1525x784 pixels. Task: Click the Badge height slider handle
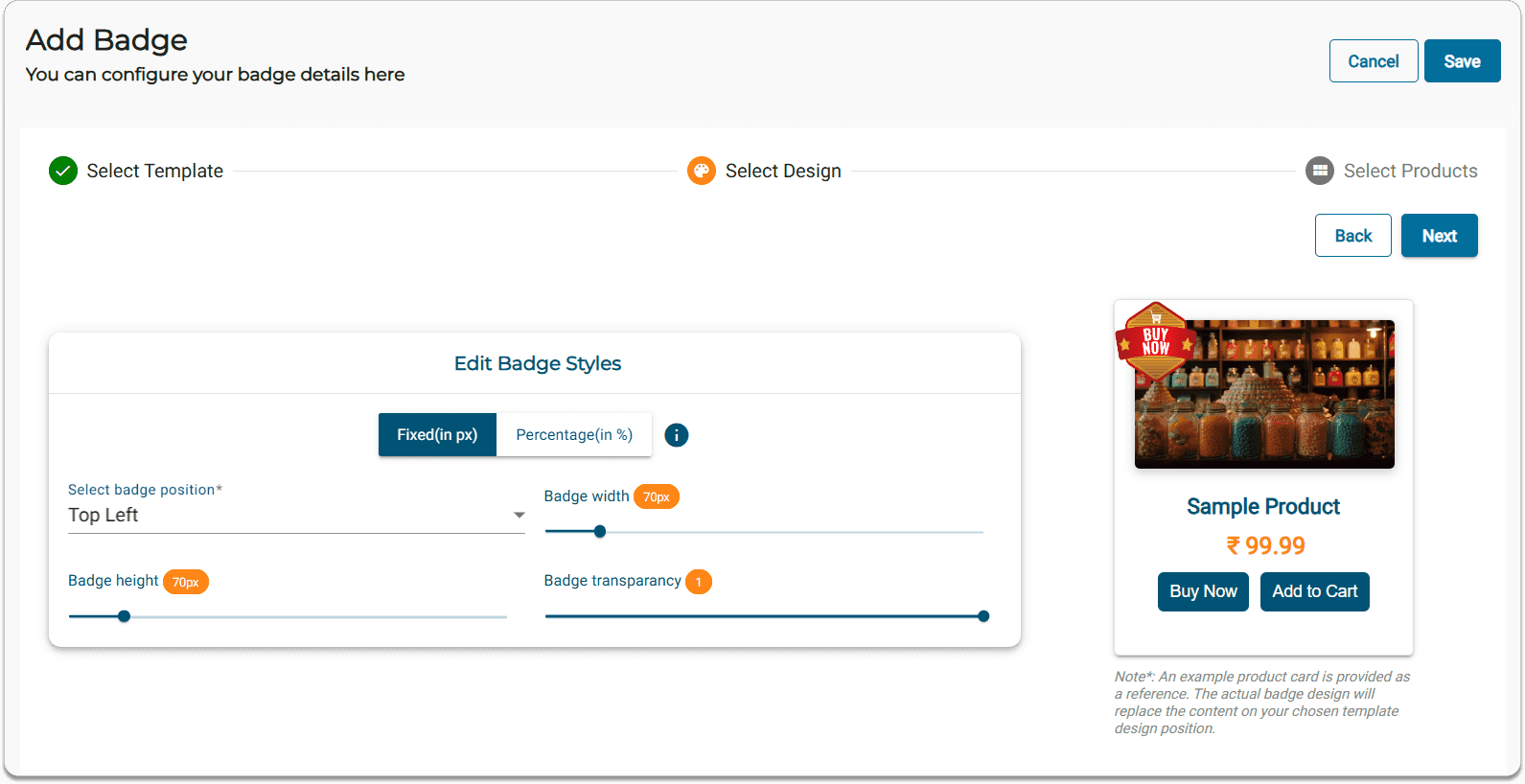pyautogui.click(x=124, y=616)
